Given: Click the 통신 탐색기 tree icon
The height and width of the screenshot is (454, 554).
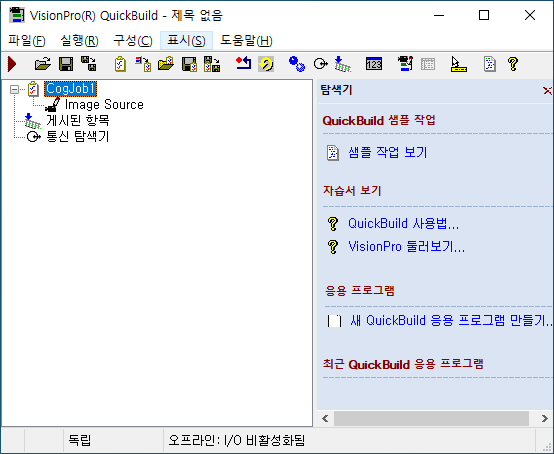Looking at the screenshot, I should click(34, 136).
